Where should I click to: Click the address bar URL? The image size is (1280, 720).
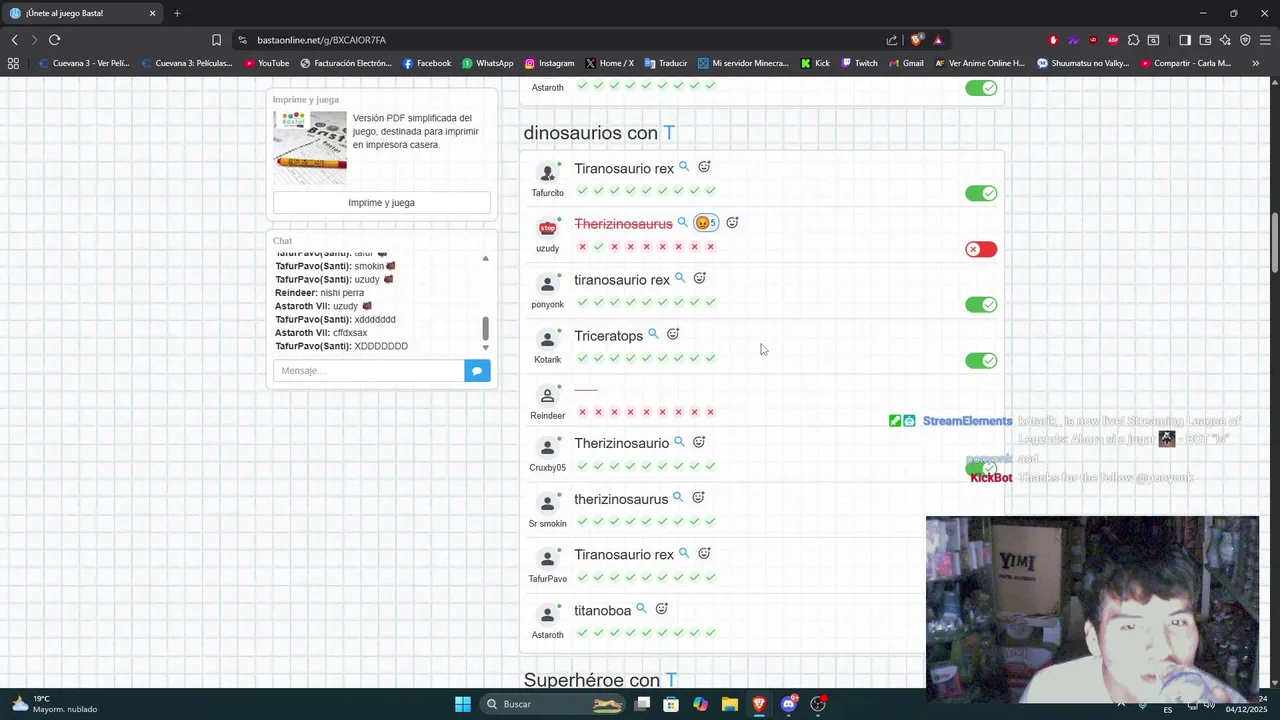click(321, 40)
